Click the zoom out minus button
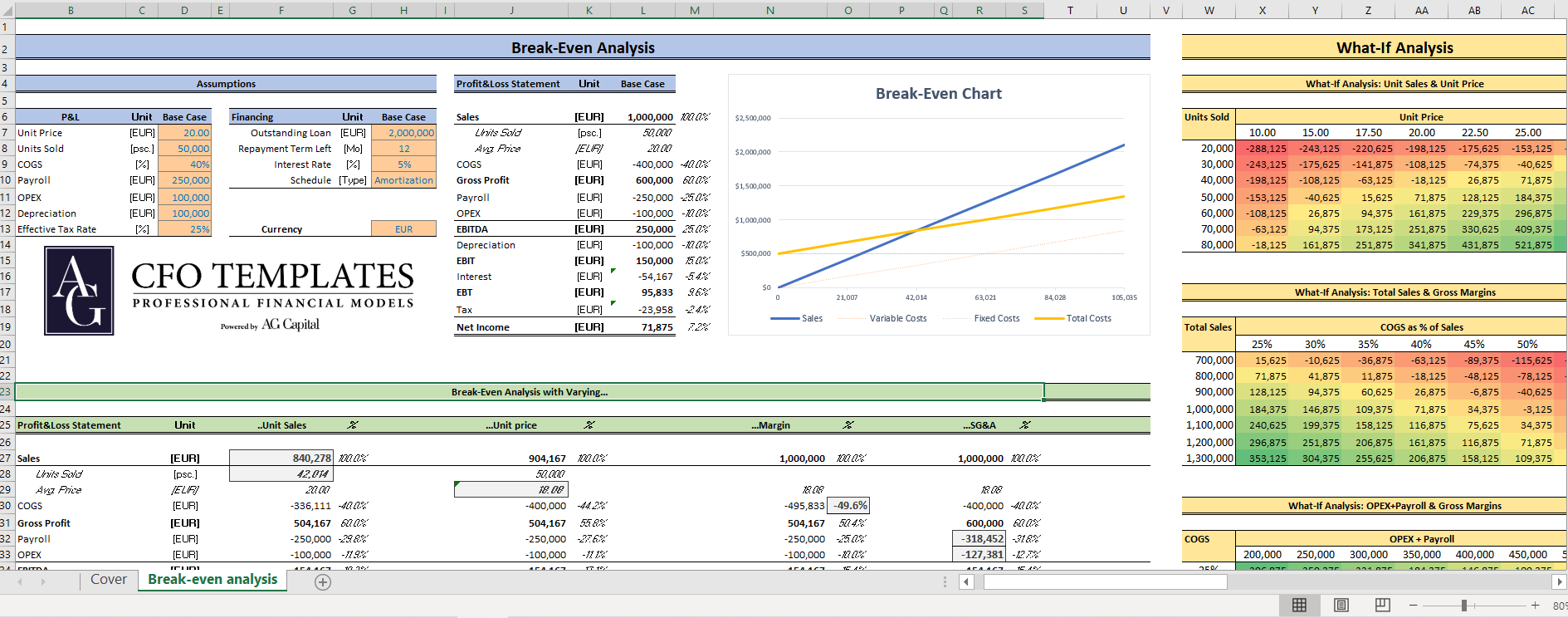The width and height of the screenshot is (1568, 618). (1414, 606)
